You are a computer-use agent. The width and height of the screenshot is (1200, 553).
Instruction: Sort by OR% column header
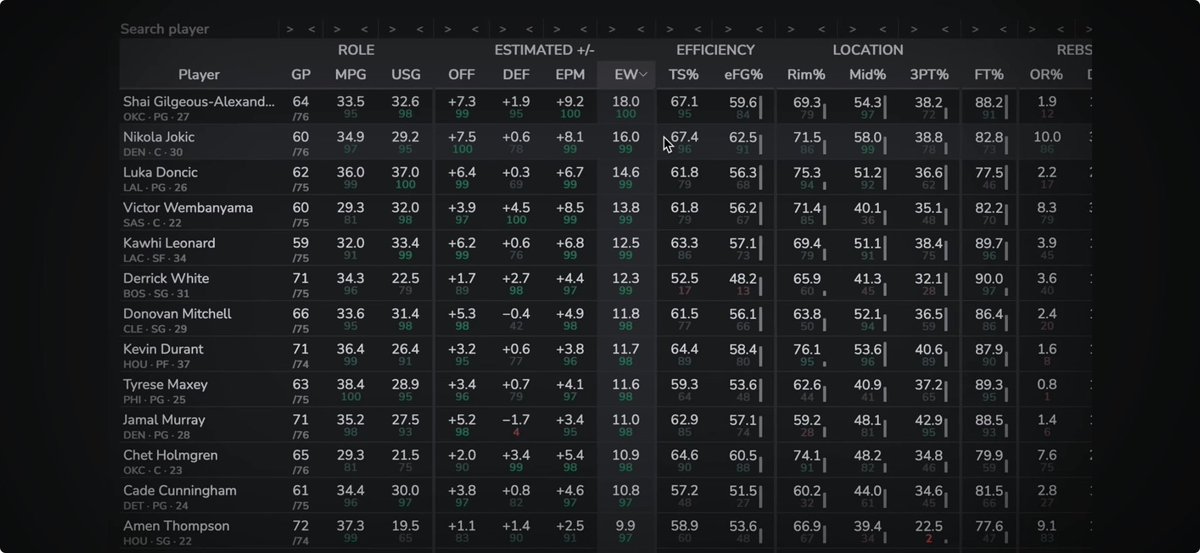1047,75
